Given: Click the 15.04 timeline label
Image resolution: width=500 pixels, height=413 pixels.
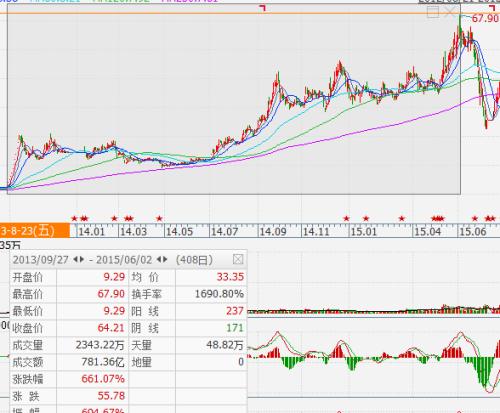Looking at the screenshot, I should [x=428, y=231].
